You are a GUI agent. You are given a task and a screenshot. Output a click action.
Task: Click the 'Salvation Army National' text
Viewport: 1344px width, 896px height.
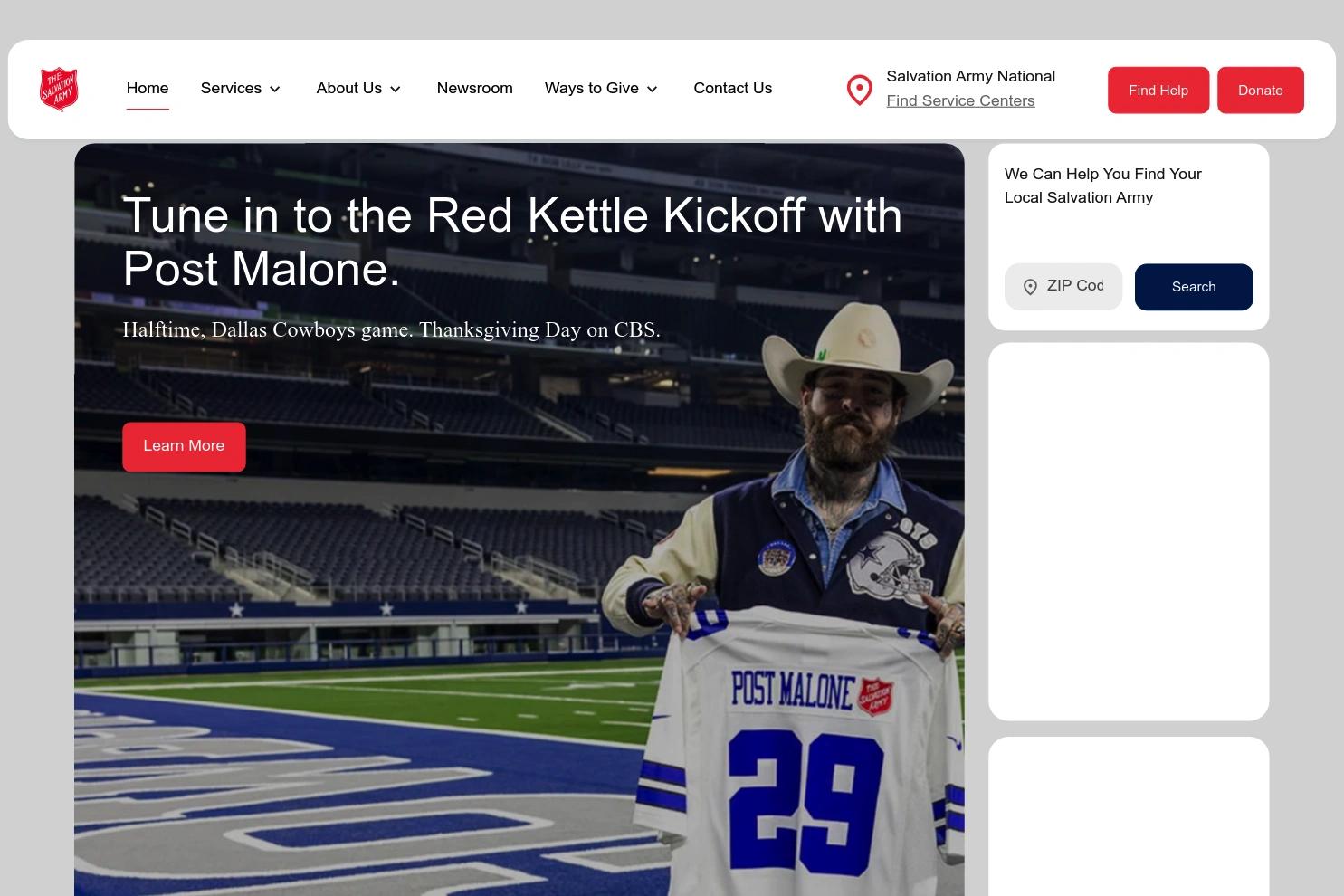[x=970, y=76]
